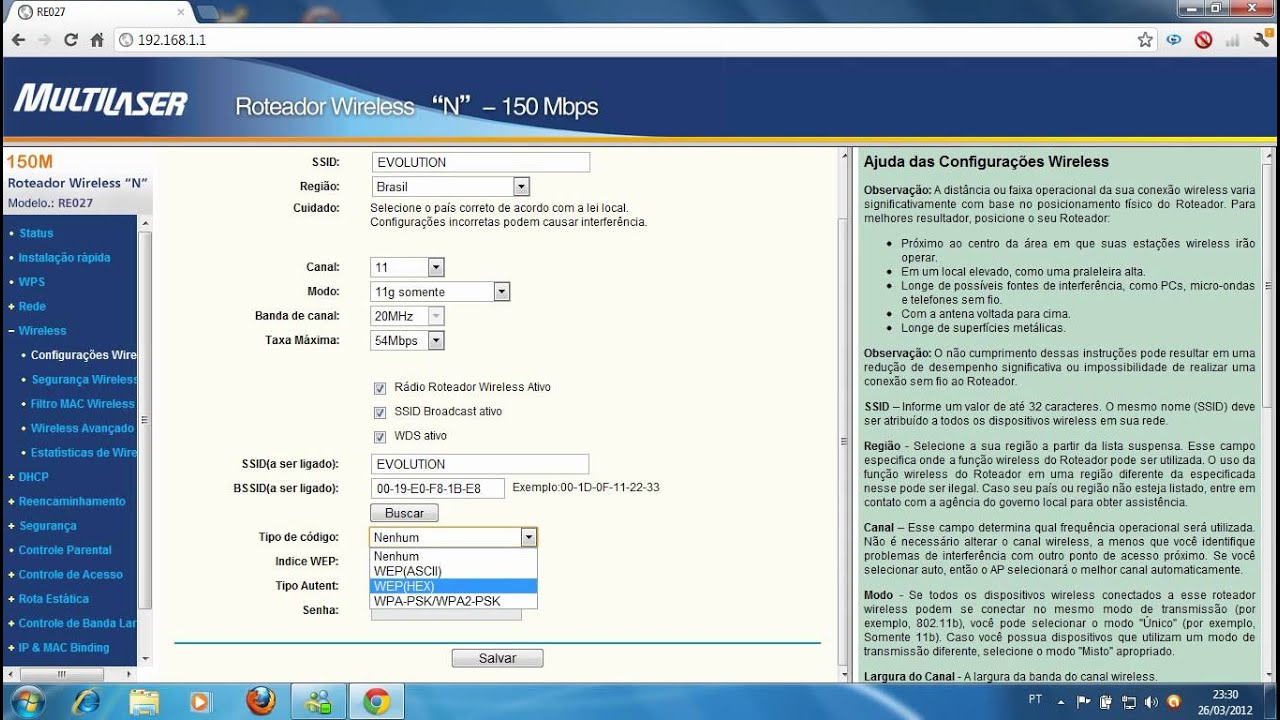1280x720 pixels.
Task: Open the Chrome wrench menu
Action: pyautogui.click(x=1261, y=40)
